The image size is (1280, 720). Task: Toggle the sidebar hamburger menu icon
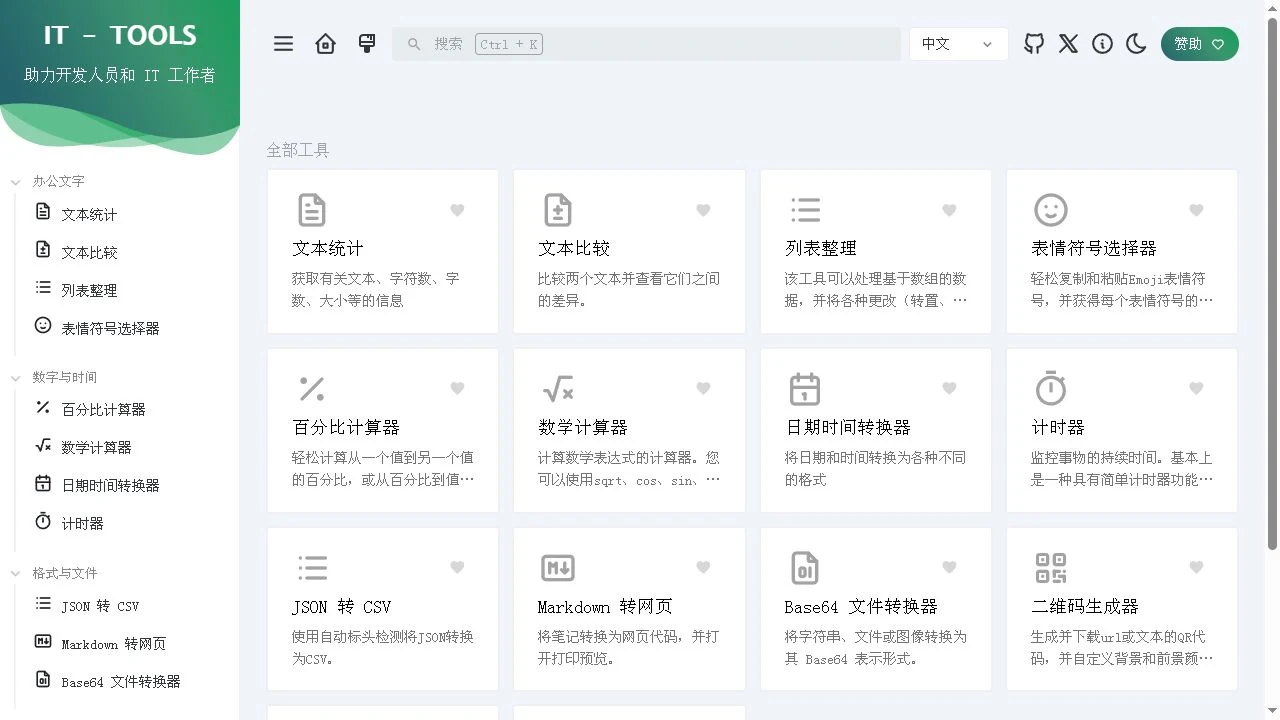284,44
